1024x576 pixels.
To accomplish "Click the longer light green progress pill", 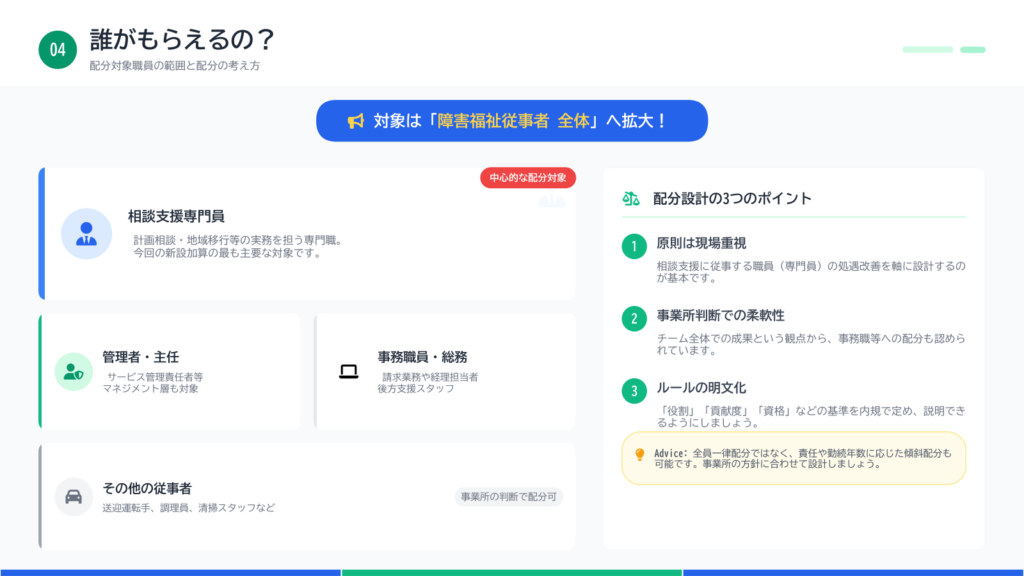I will pos(927,49).
